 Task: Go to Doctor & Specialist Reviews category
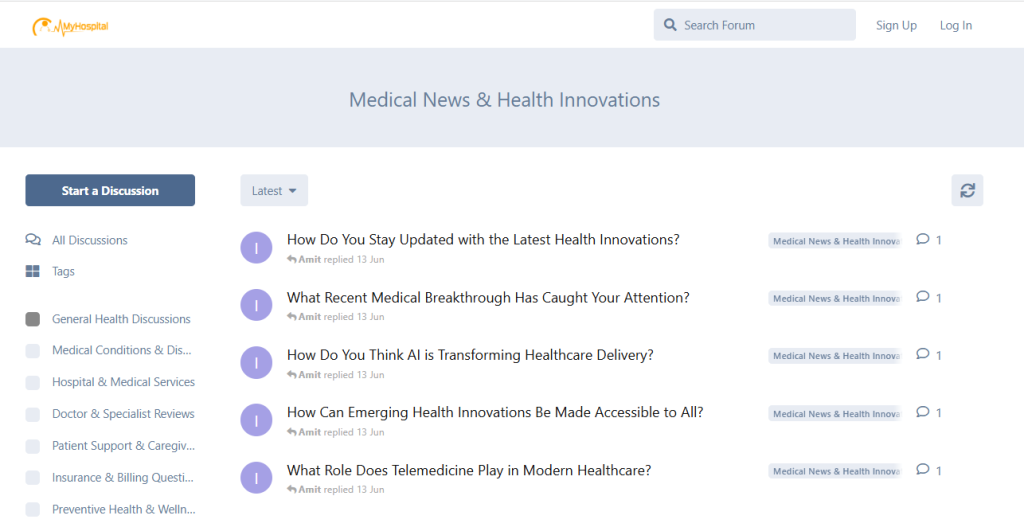123,414
